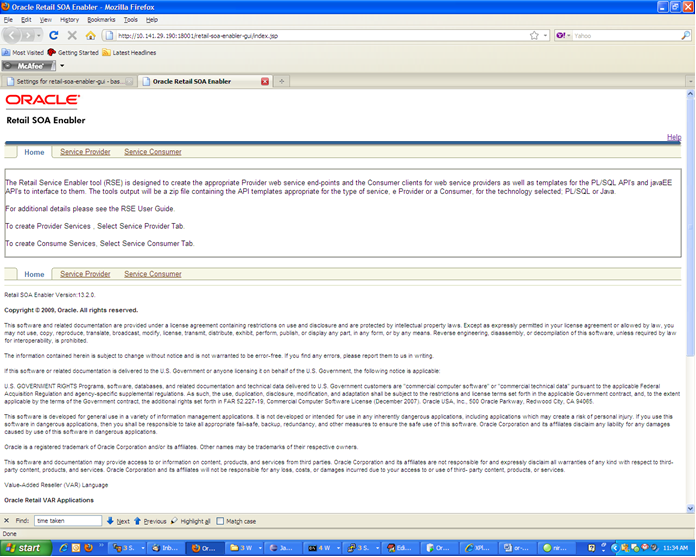Open the address bar history dropdown

(x=546, y=36)
